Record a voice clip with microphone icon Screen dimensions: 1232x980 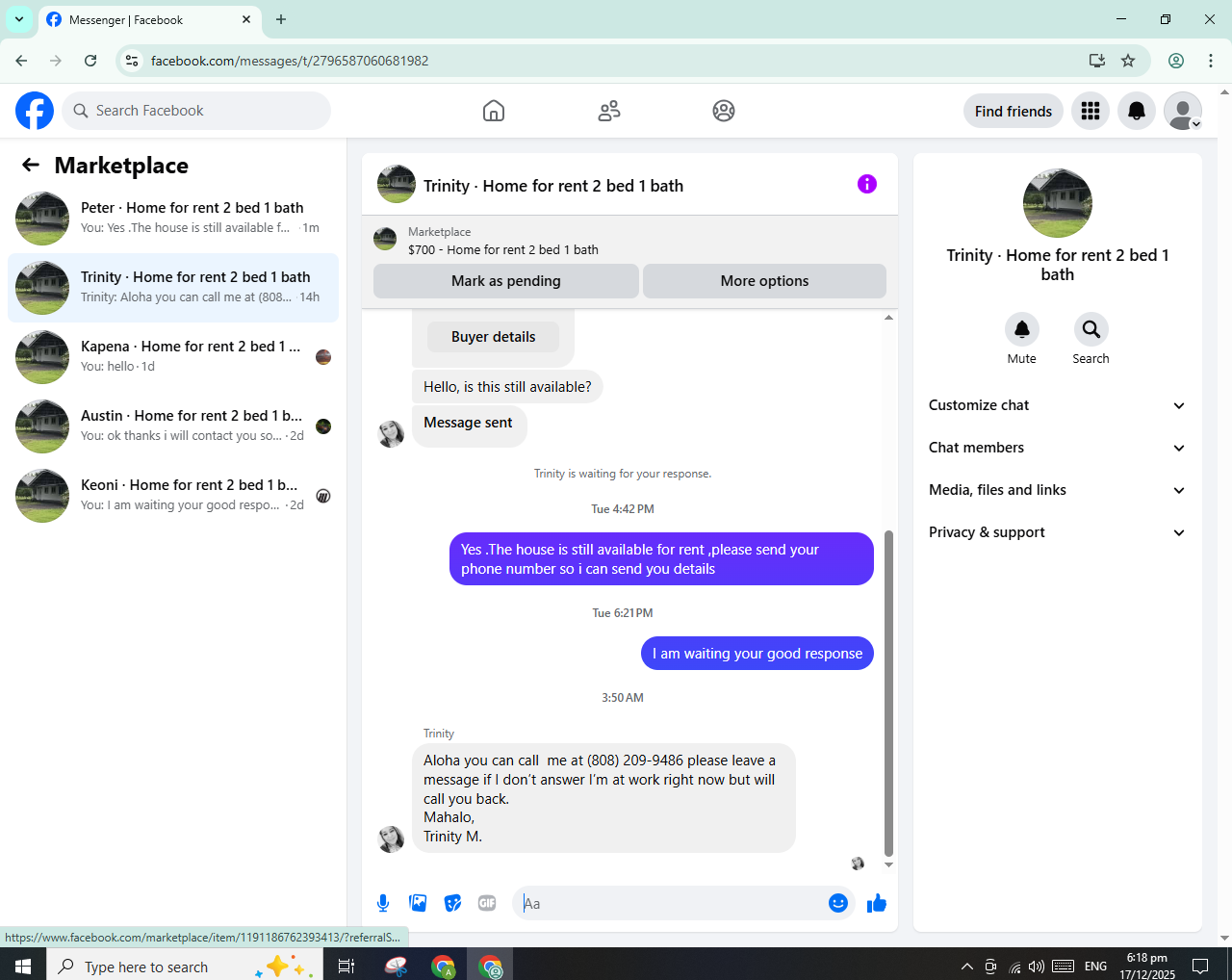(383, 903)
